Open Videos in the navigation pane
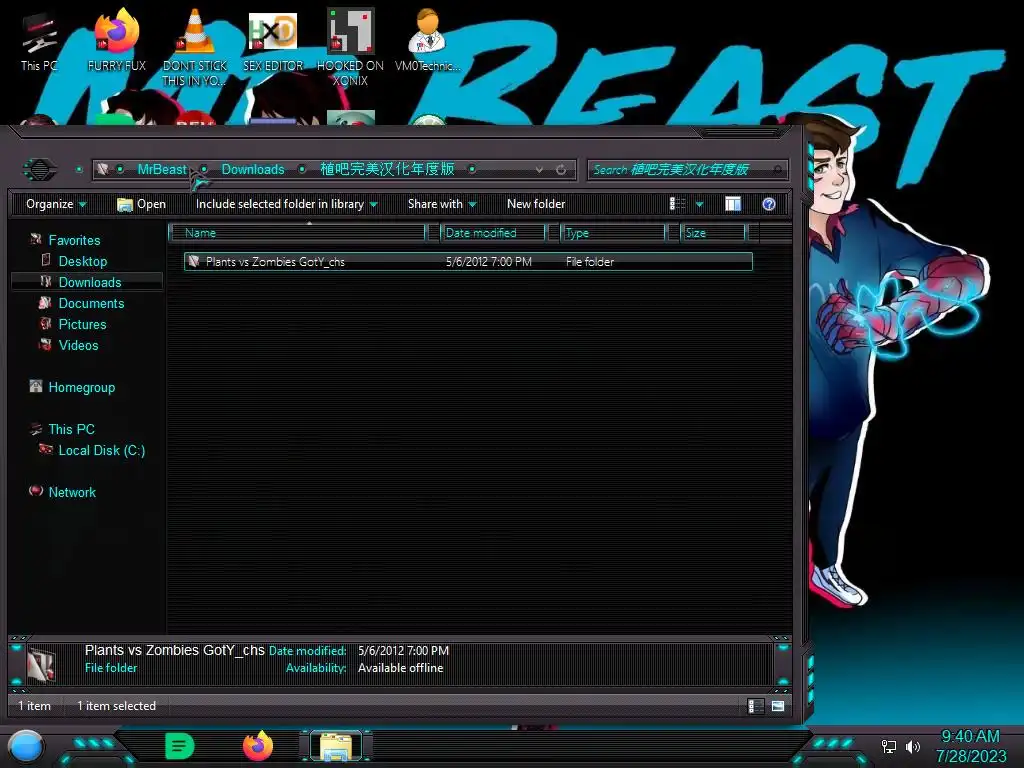 (78, 345)
